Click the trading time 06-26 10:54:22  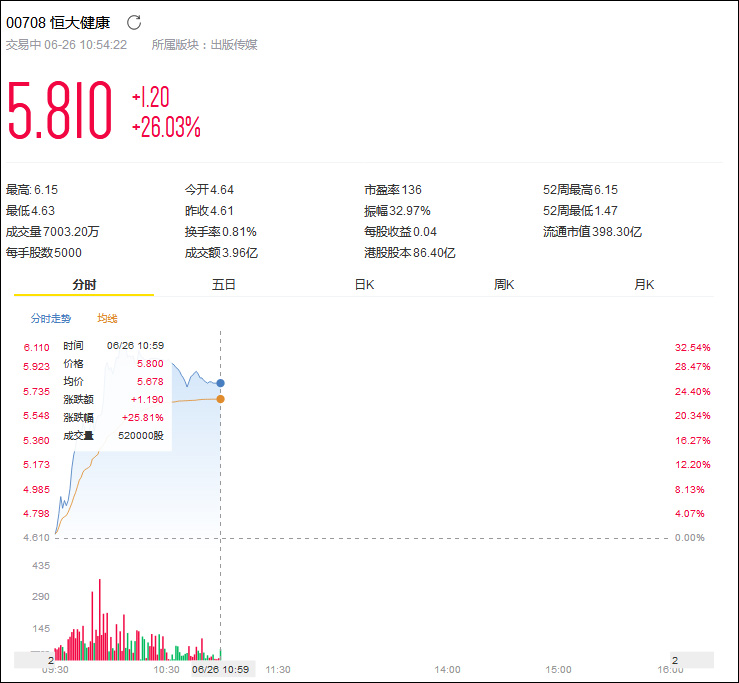coord(86,45)
